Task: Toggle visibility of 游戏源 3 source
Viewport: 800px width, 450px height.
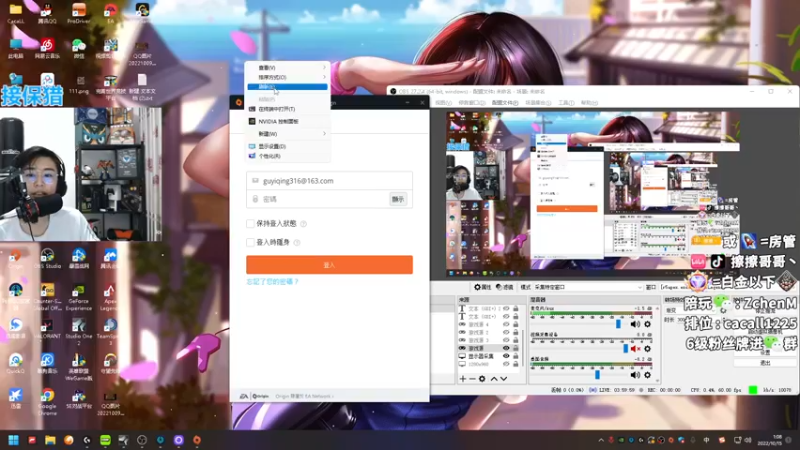Action: pyautogui.click(x=506, y=340)
